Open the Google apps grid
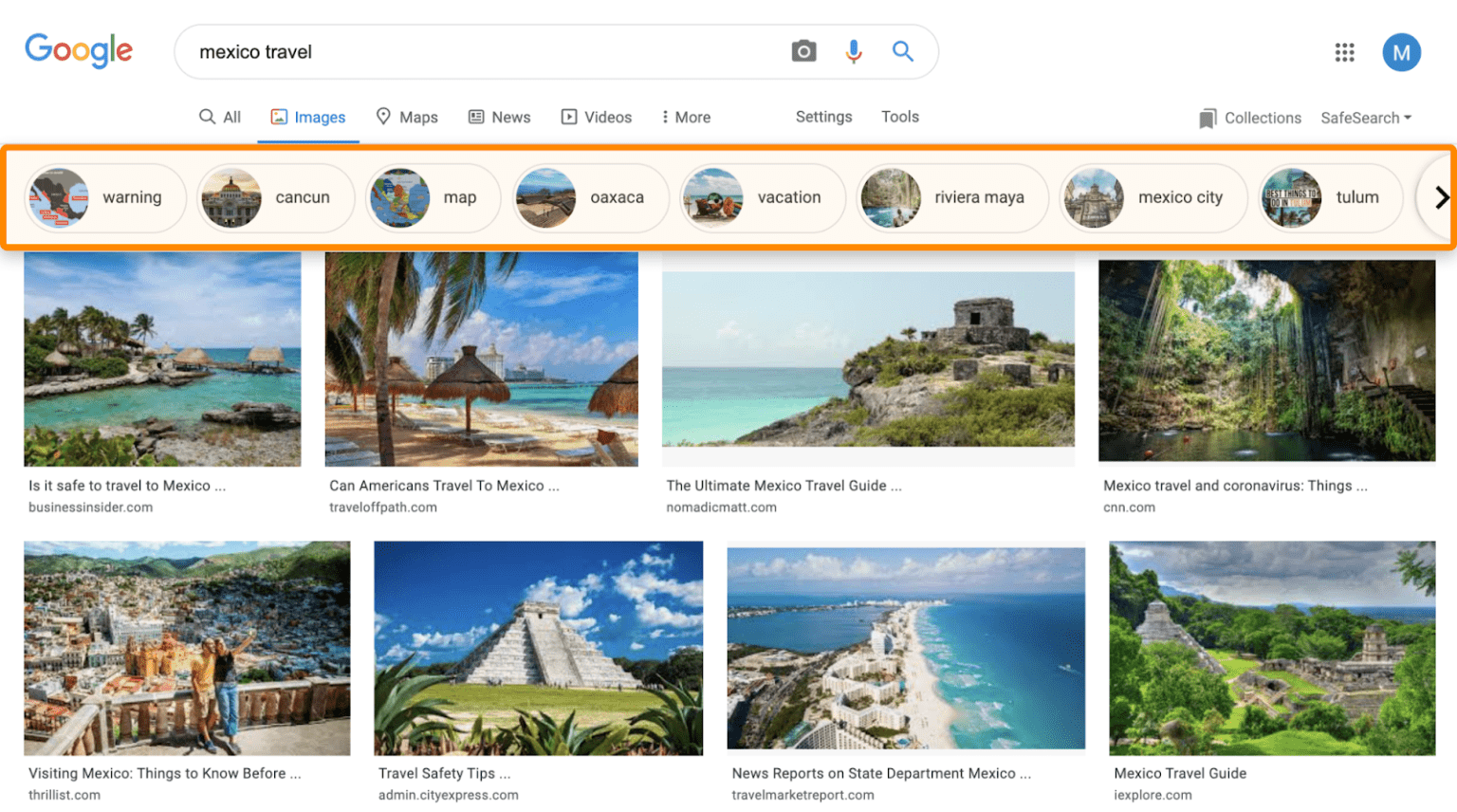 tap(1345, 52)
